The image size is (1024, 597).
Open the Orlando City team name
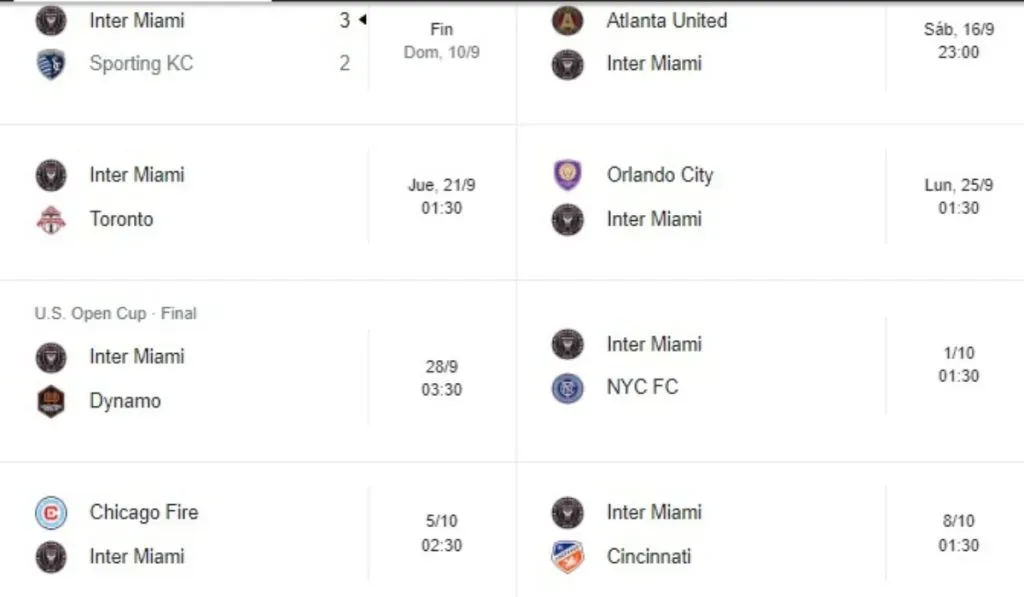pyautogui.click(x=660, y=175)
